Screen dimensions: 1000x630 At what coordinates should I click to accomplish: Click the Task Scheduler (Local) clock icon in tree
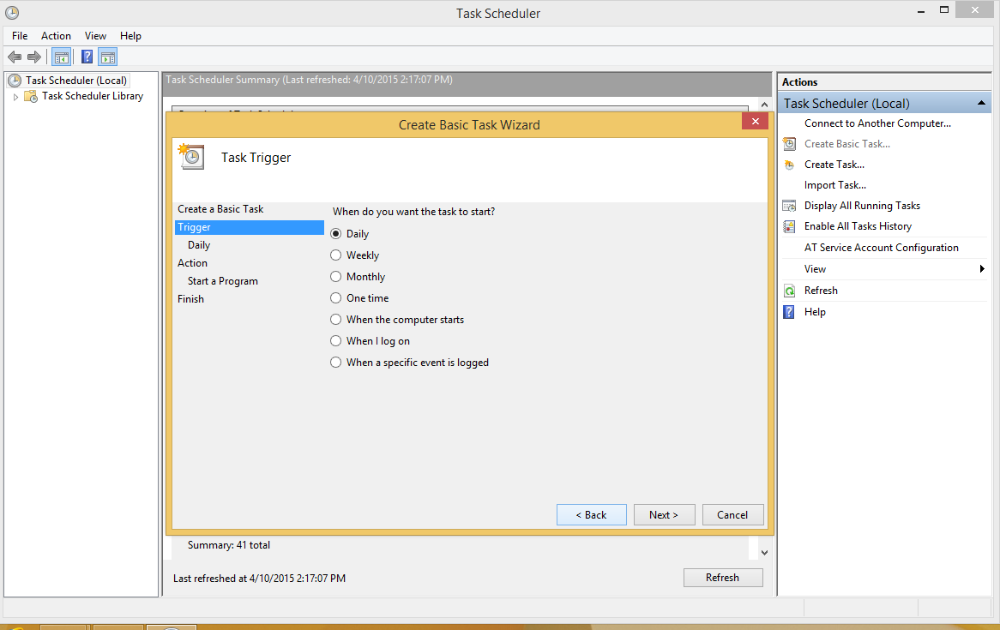pos(15,80)
